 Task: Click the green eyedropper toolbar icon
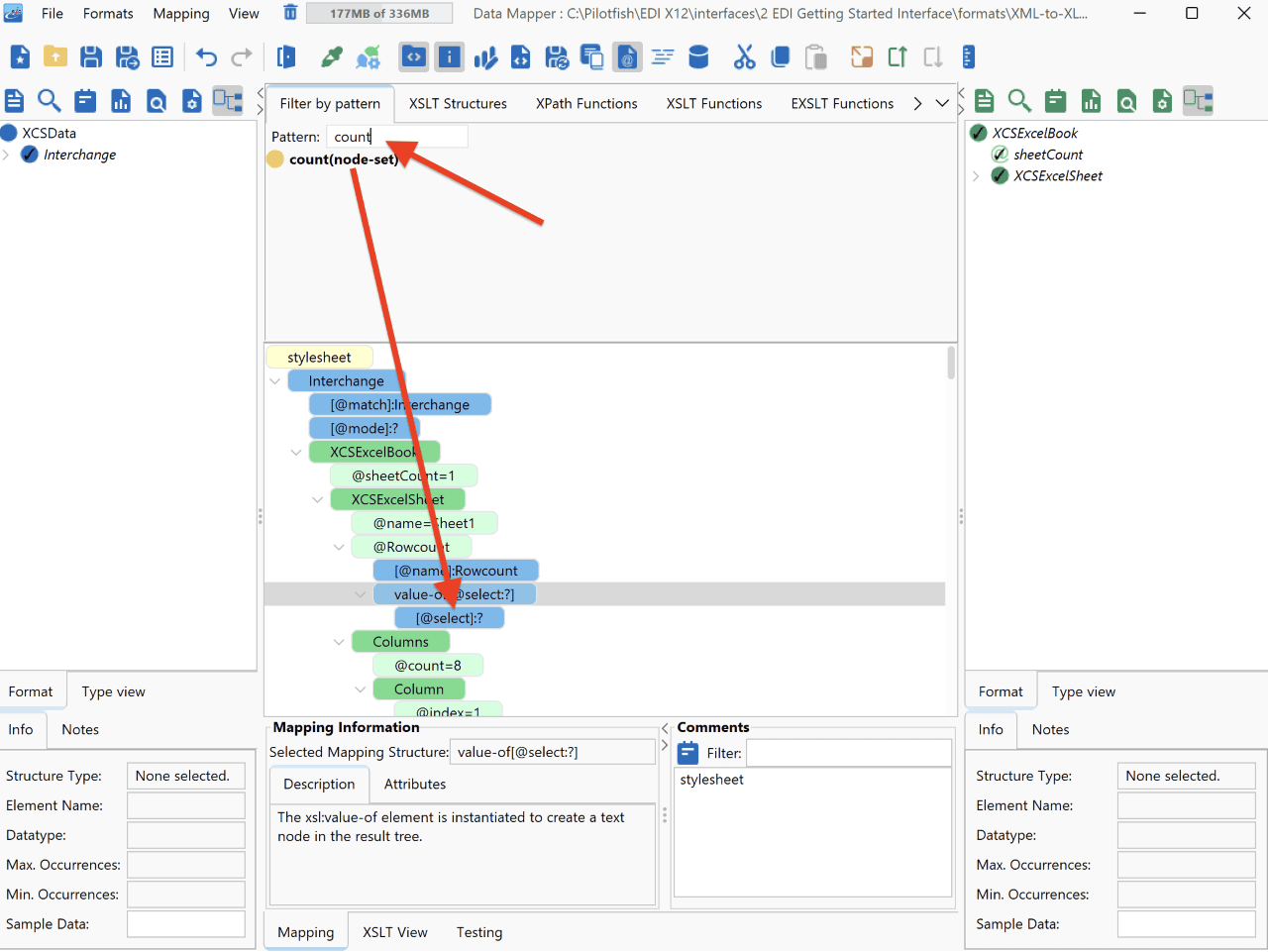pyautogui.click(x=332, y=57)
